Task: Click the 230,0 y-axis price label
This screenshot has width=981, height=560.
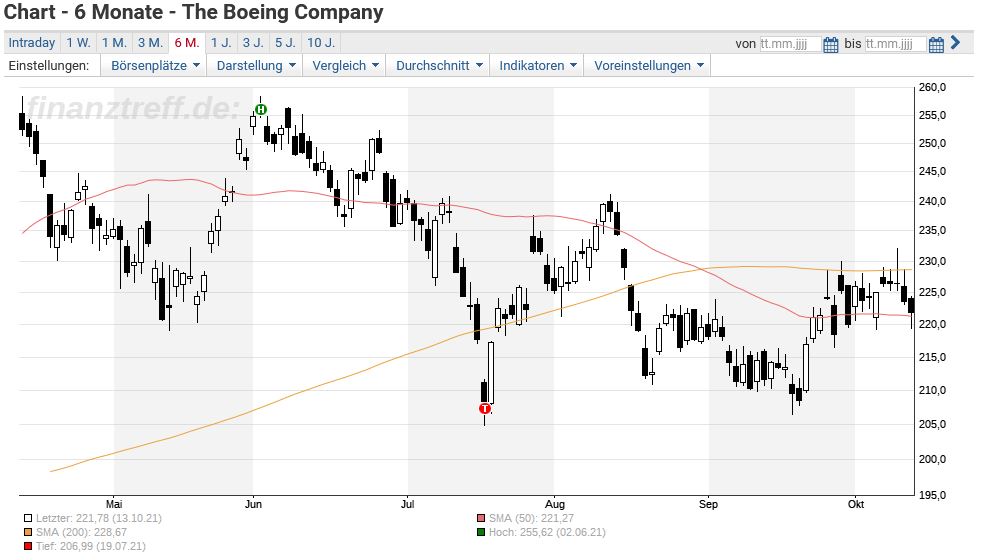Action: pos(932,262)
